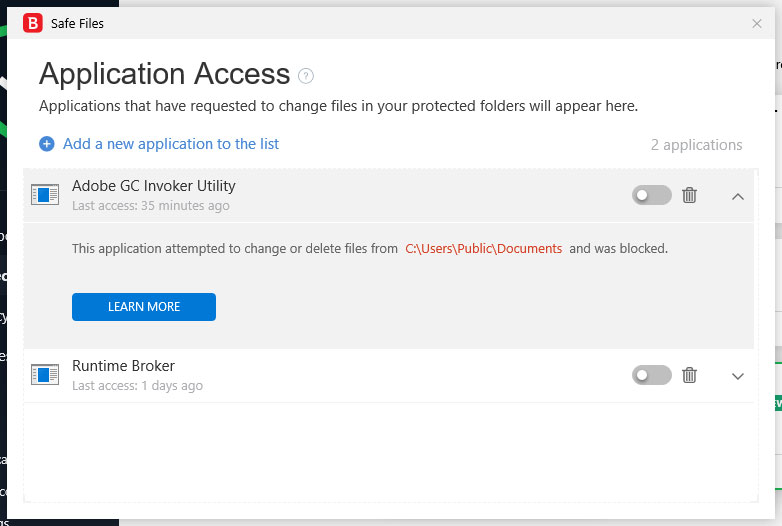Click the Application Access heading
782x526 pixels.
164,74
